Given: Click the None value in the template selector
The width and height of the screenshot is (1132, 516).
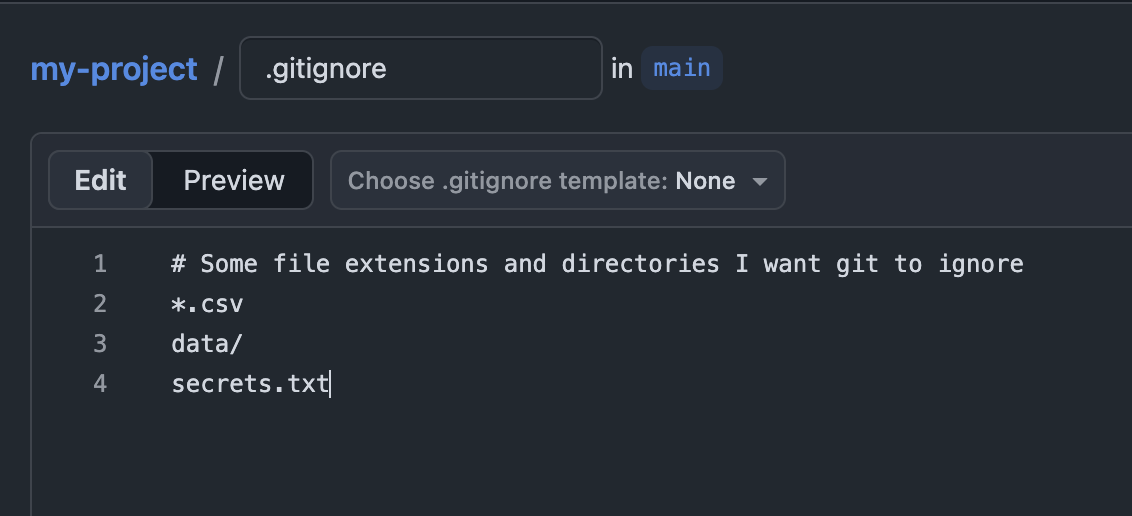Looking at the screenshot, I should pos(705,180).
